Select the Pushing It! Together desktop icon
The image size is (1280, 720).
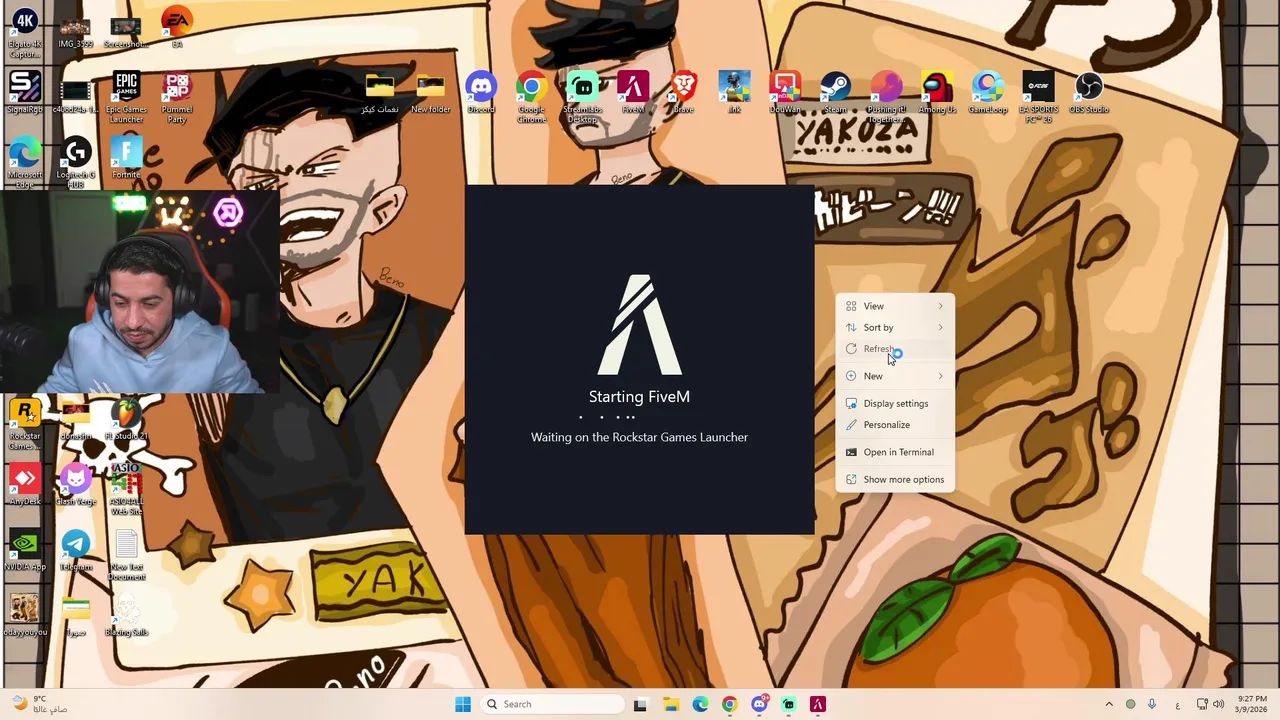click(886, 96)
